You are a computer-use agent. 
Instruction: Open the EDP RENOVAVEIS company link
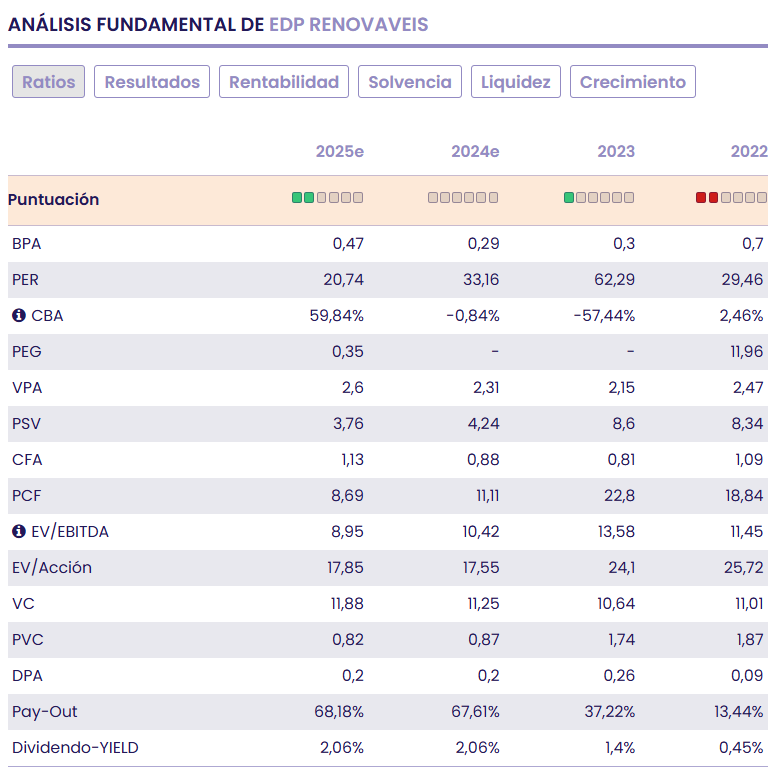click(x=348, y=24)
